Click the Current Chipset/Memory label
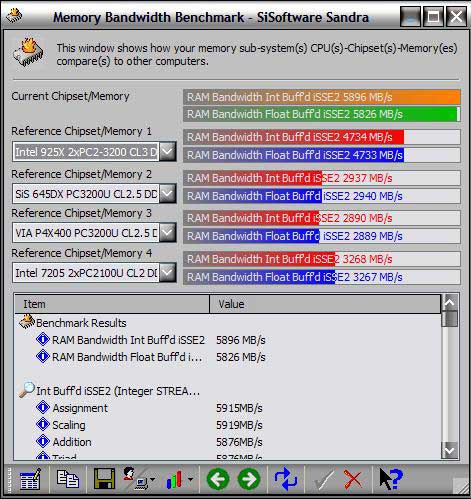 point(70,96)
